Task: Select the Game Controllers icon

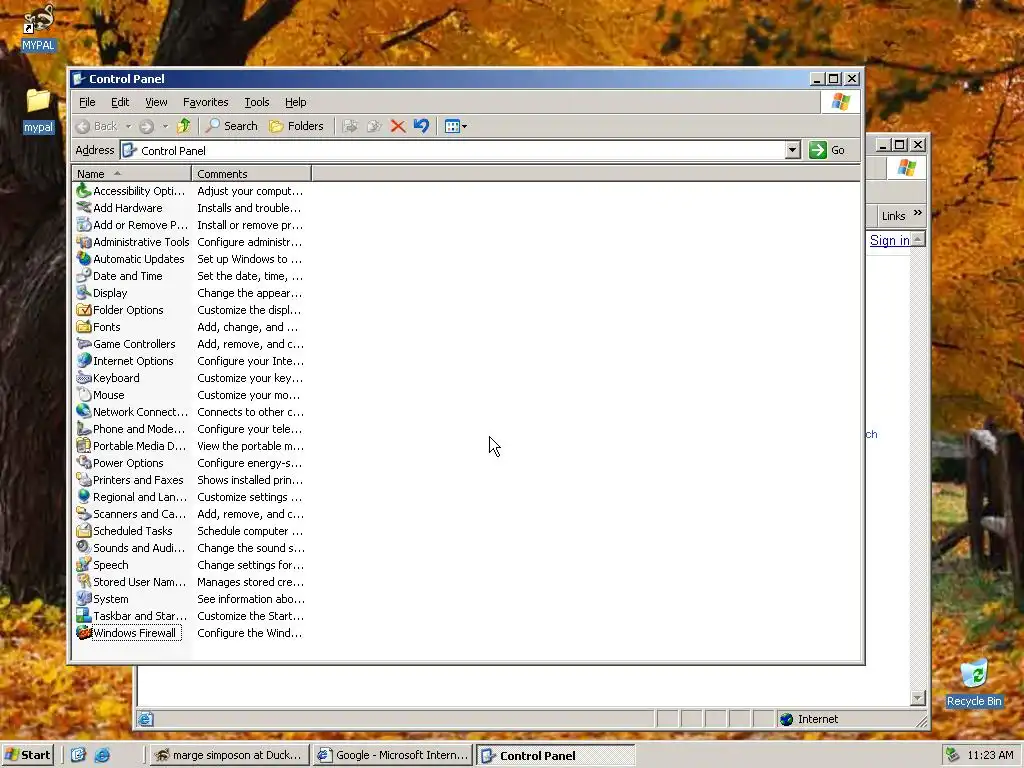Action: click(84, 344)
